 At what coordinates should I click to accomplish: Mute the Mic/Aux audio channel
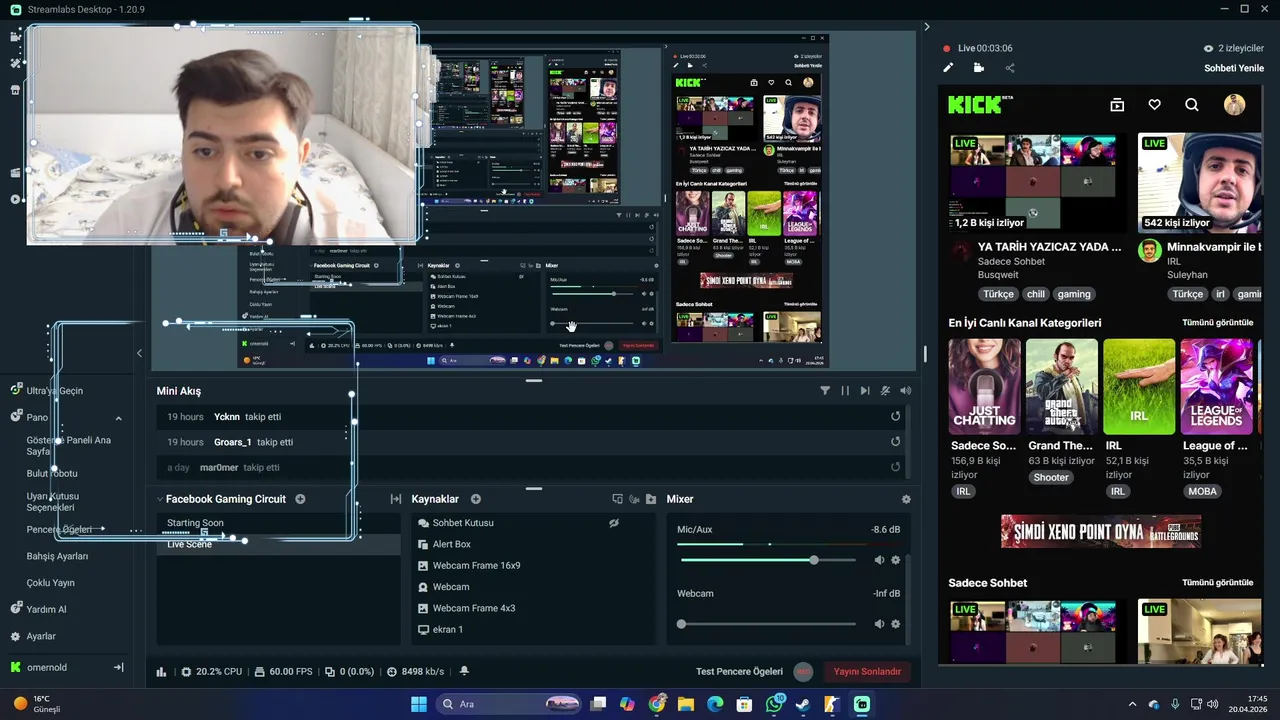pyautogui.click(x=879, y=560)
